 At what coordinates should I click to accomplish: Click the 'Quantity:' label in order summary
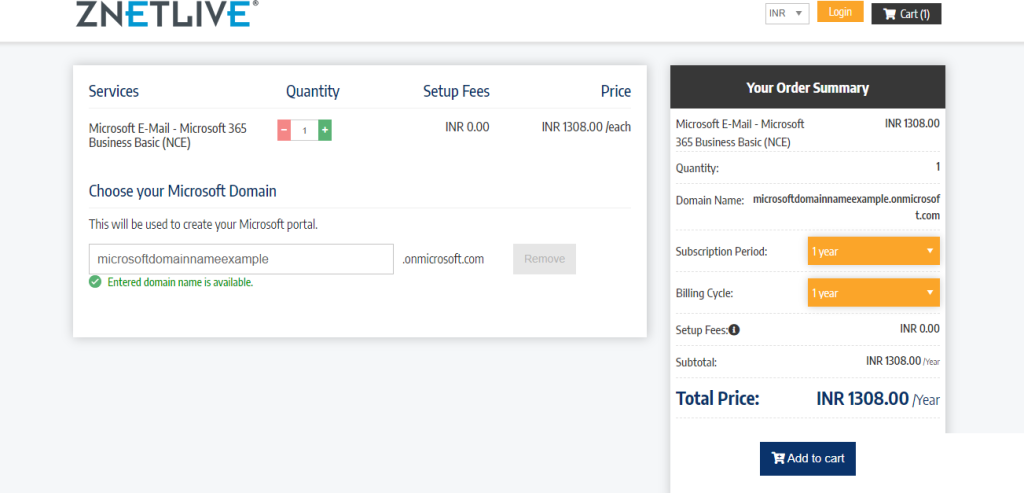pos(697,168)
